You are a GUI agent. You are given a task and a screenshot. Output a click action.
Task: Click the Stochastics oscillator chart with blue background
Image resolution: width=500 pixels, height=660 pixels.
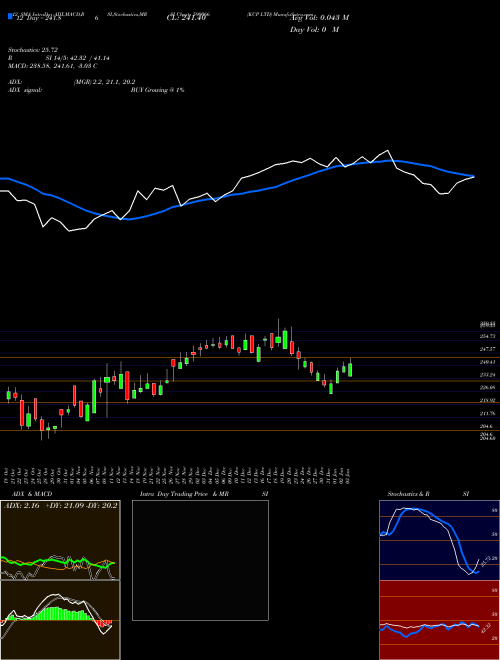439,540
